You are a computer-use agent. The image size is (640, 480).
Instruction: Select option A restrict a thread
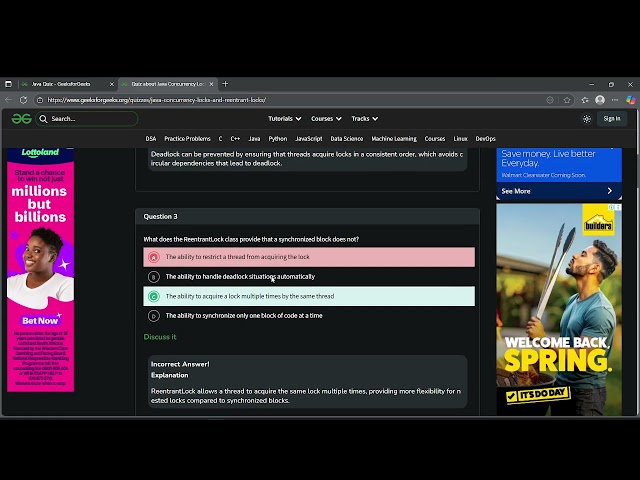[x=309, y=257]
